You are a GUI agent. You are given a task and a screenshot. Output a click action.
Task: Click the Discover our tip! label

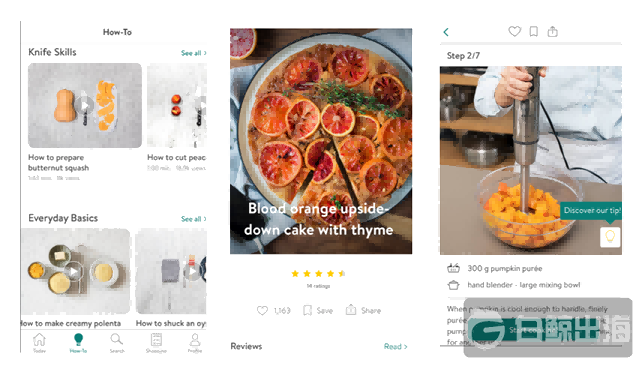pos(591,210)
